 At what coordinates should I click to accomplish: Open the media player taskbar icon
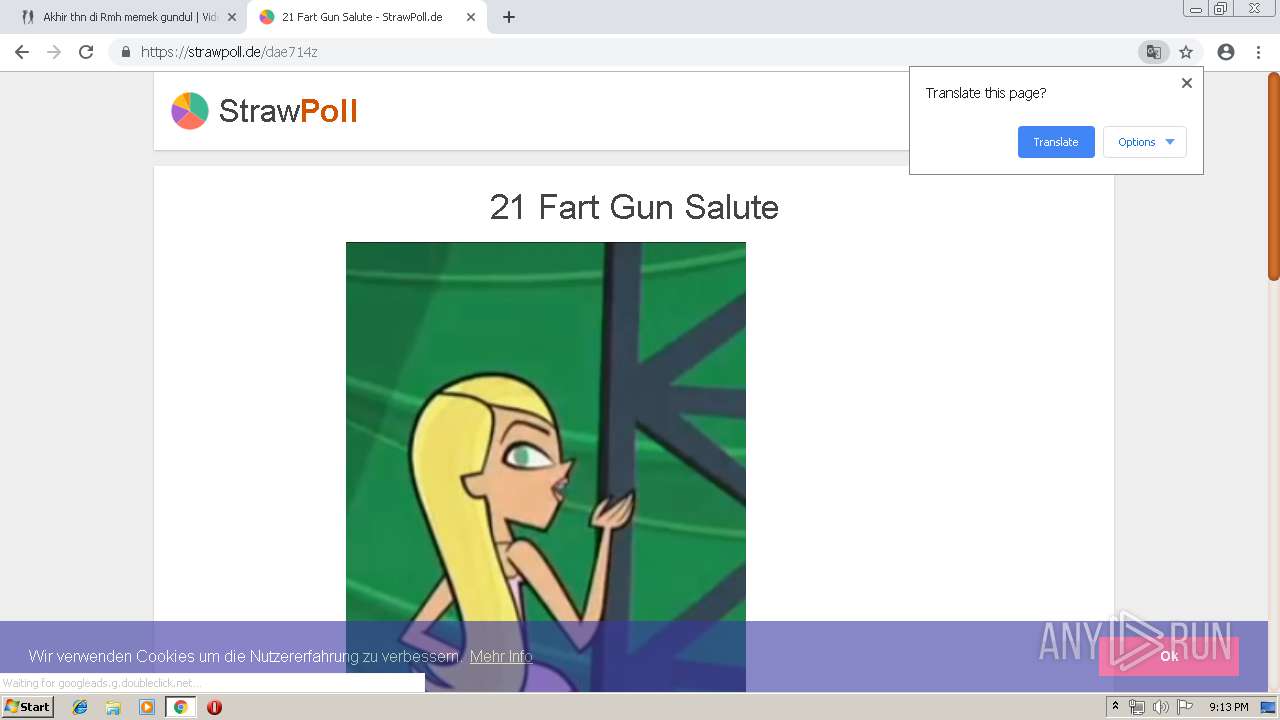(x=147, y=707)
